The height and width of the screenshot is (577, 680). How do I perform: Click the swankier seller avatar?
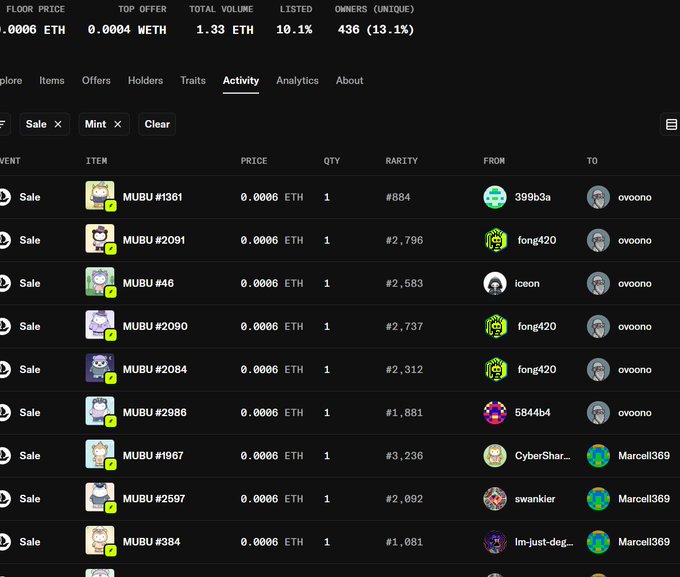[495, 498]
